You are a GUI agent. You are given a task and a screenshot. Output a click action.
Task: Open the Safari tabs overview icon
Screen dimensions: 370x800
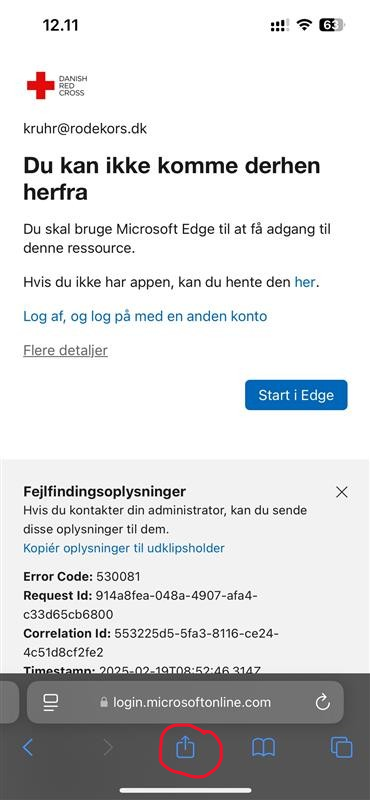[x=341, y=748]
